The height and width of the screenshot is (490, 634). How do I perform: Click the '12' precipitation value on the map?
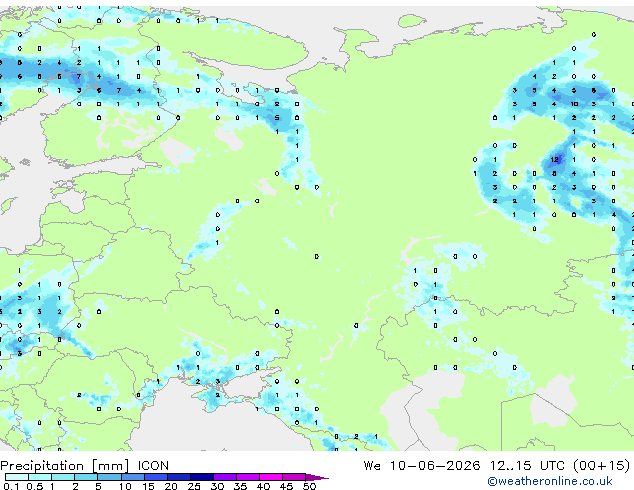pos(554,159)
